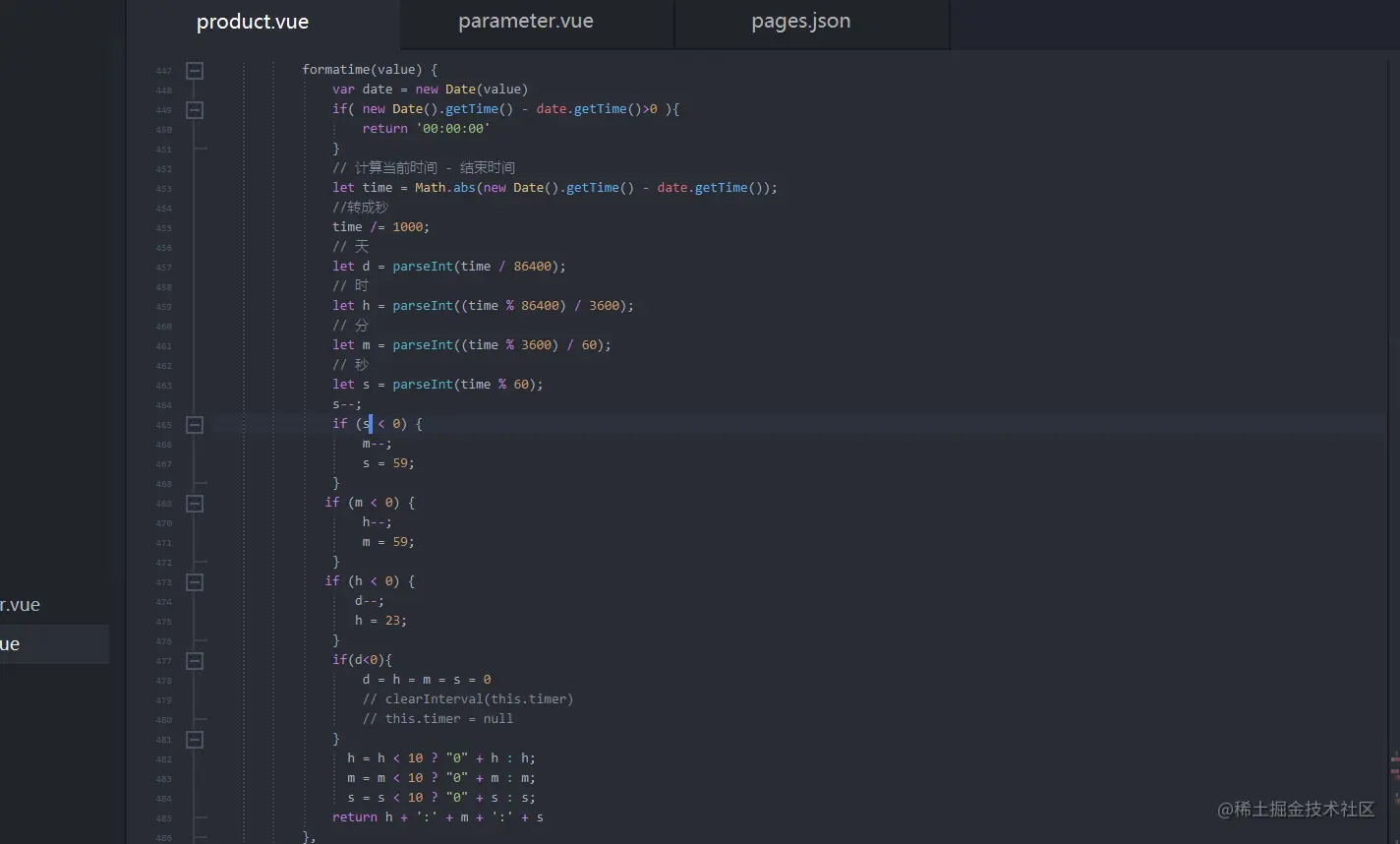Click the let h = parseInt line
Viewport: 1400px width, 844px height.
click(x=483, y=306)
